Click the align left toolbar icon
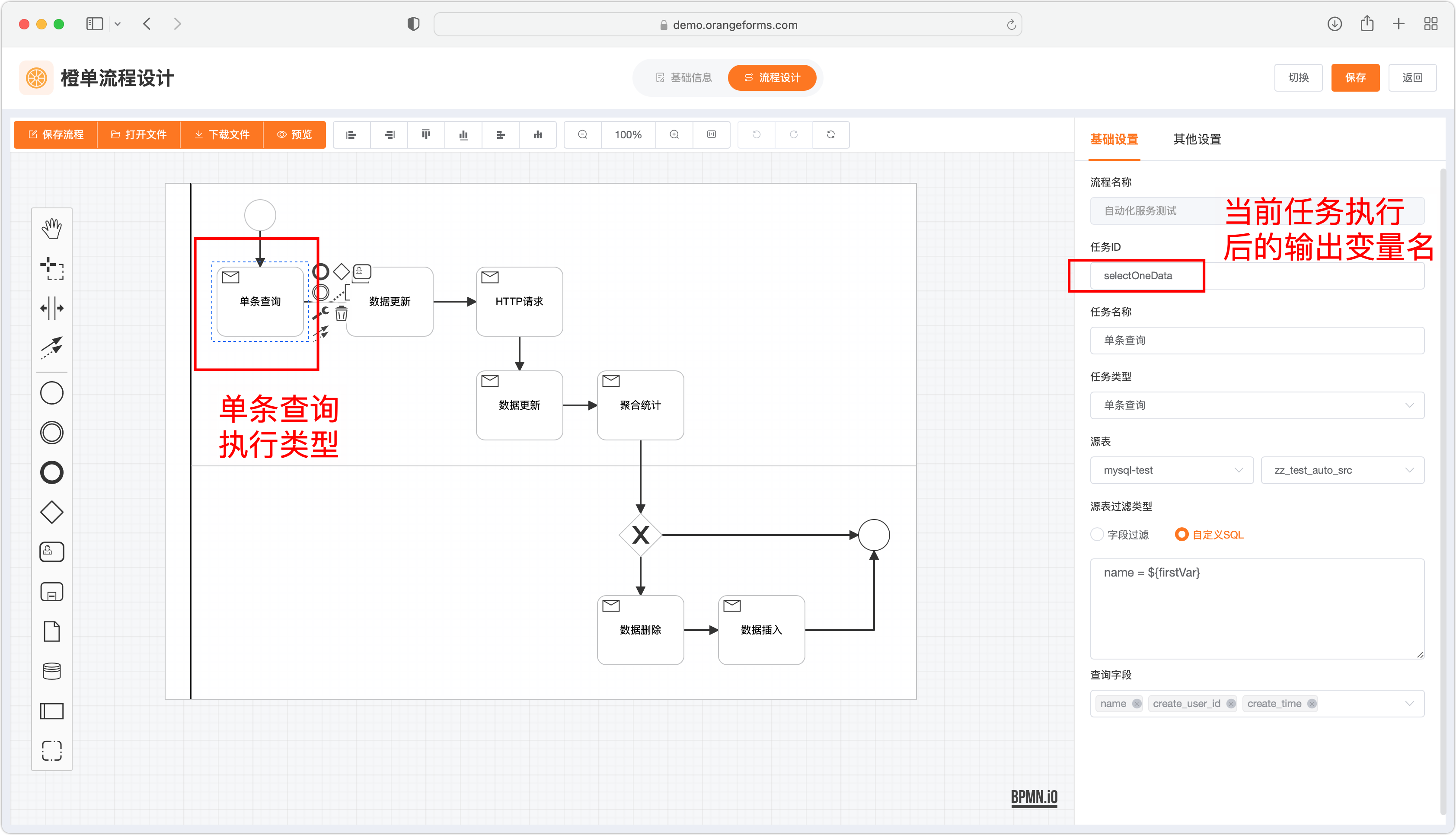Viewport: 1456px width, 835px height. pyautogui.click(x=351, y=135)
